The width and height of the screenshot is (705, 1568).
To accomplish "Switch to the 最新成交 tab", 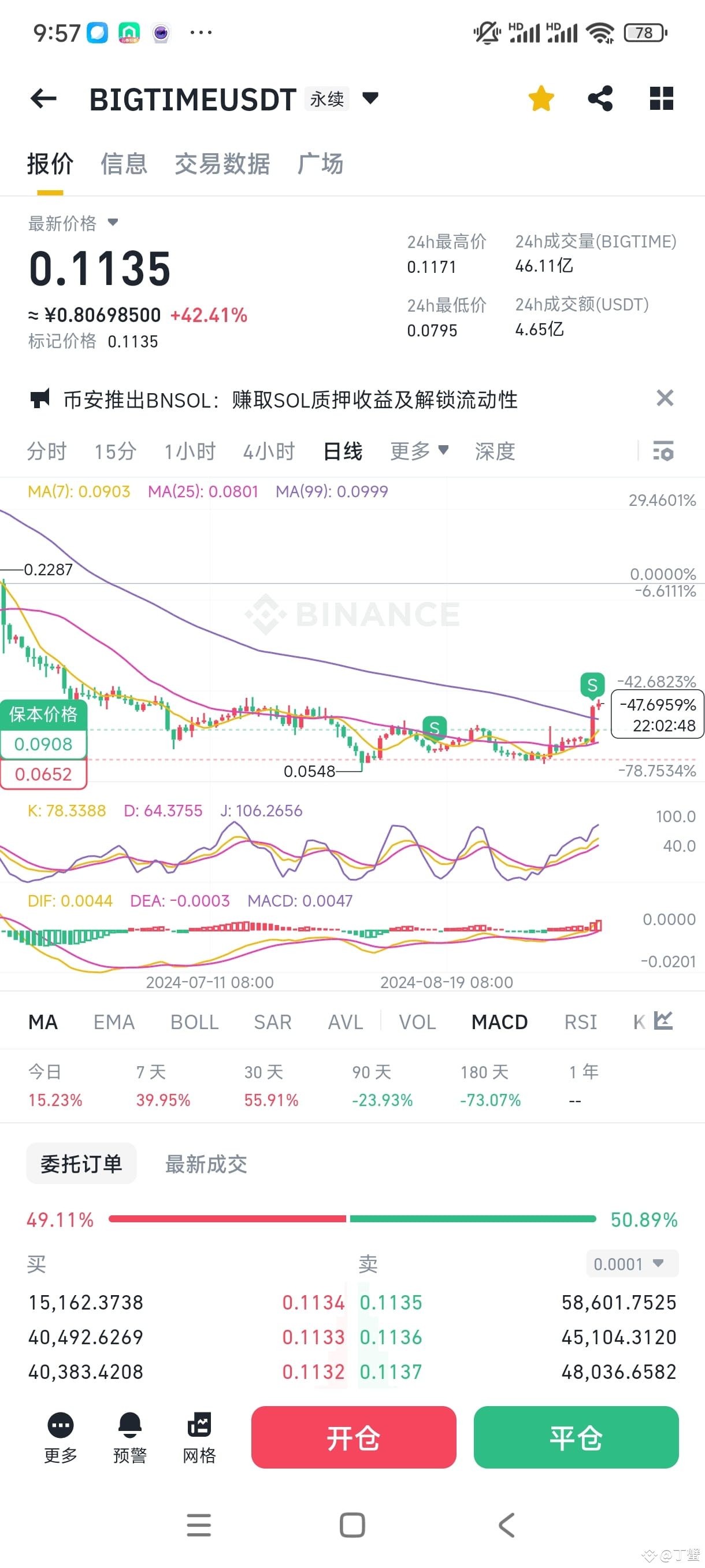I will 206,1164.
